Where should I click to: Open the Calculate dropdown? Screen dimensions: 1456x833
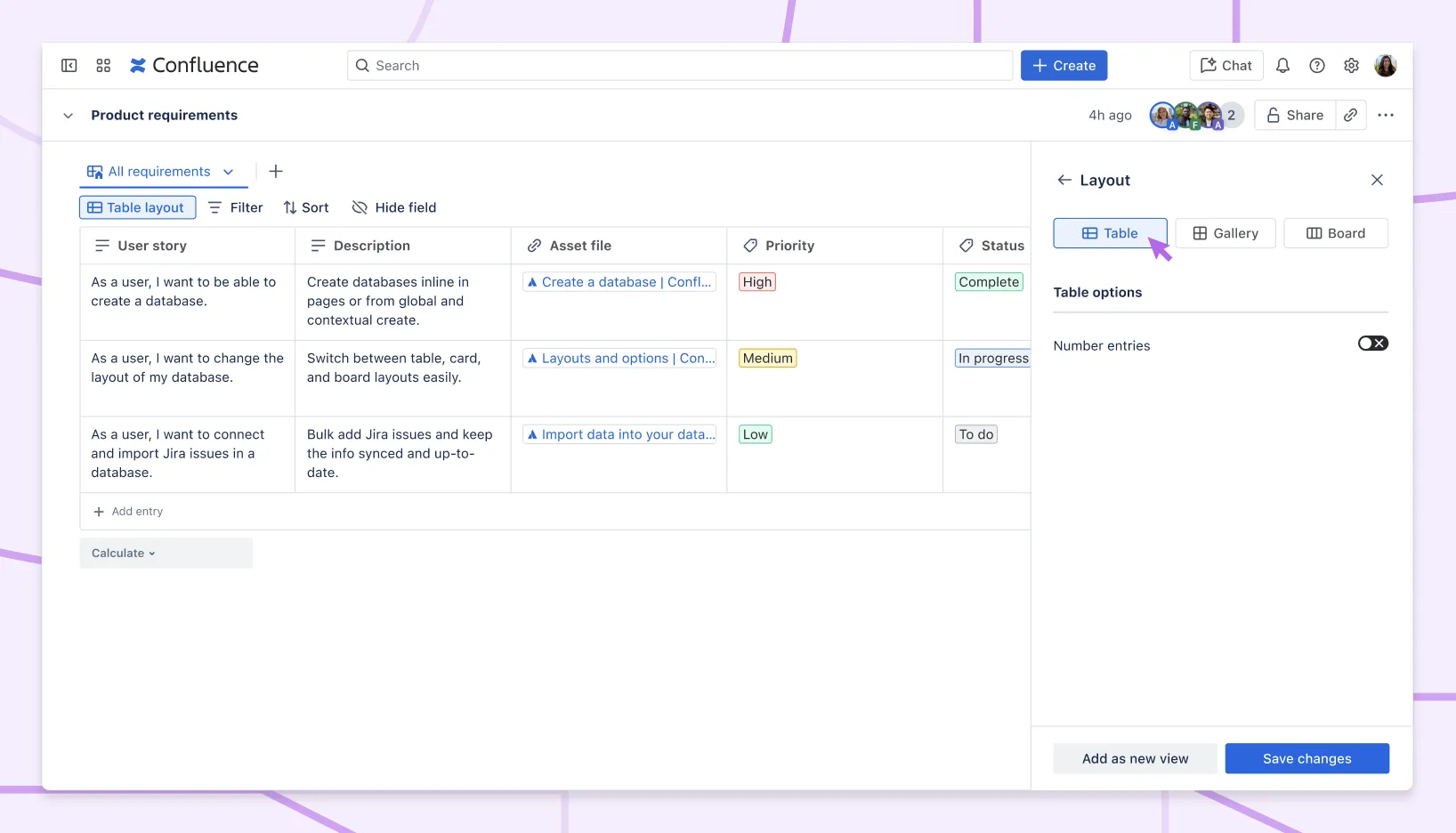tap(124, 553)
